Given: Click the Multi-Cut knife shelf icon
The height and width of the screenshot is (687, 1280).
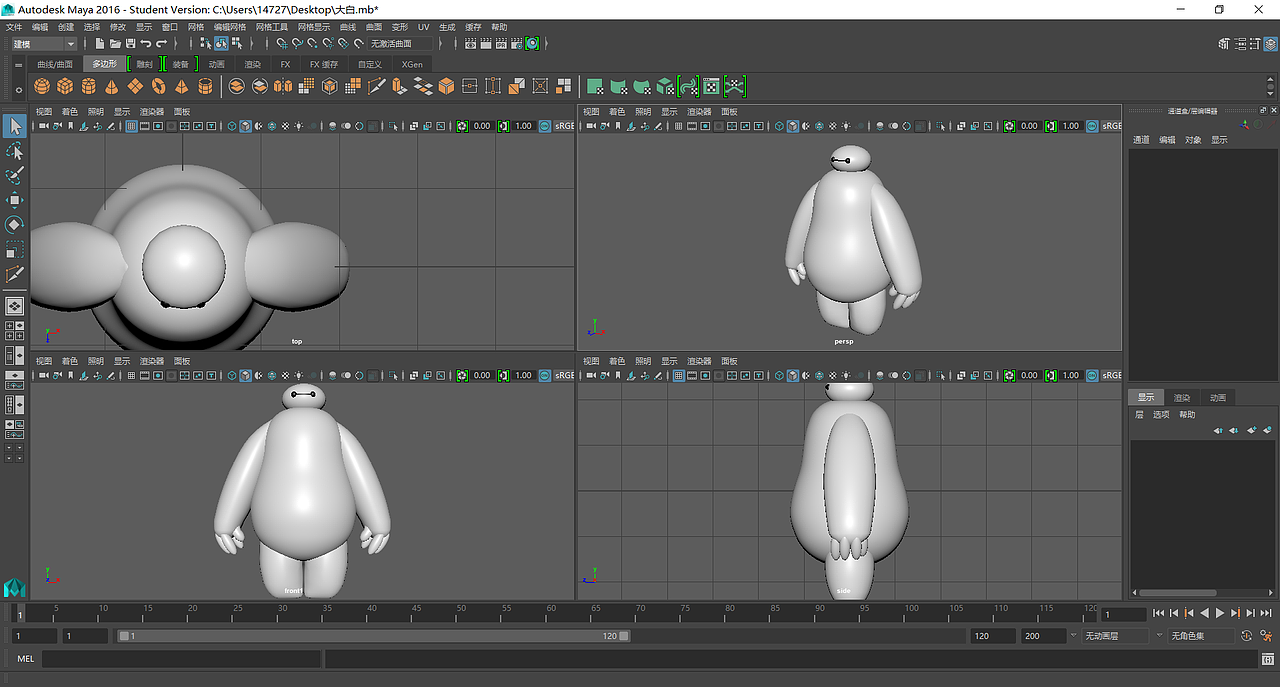Looking at the screenshot, I should point(377,87).
